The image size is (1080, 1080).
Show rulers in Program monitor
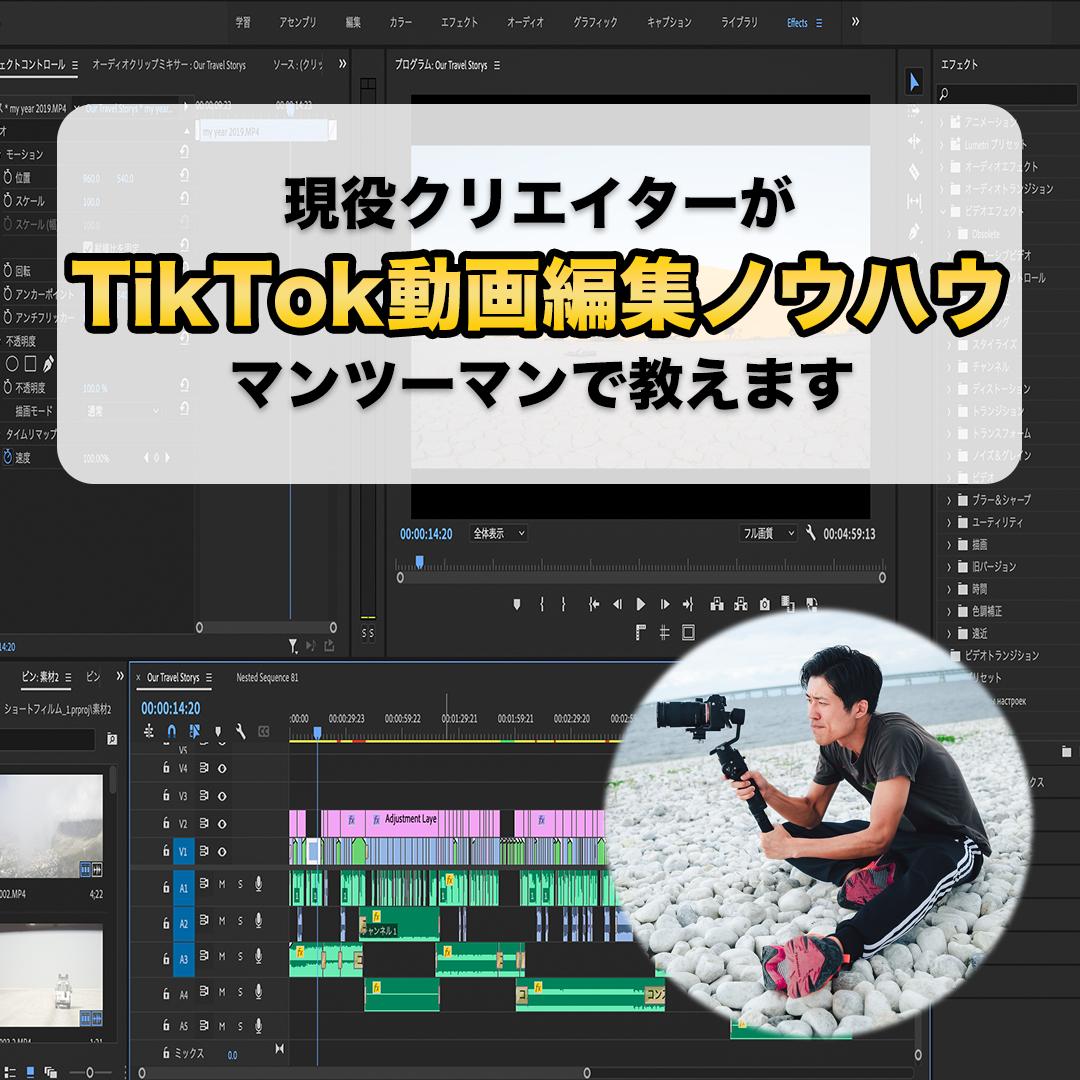(x=641, y=632)
